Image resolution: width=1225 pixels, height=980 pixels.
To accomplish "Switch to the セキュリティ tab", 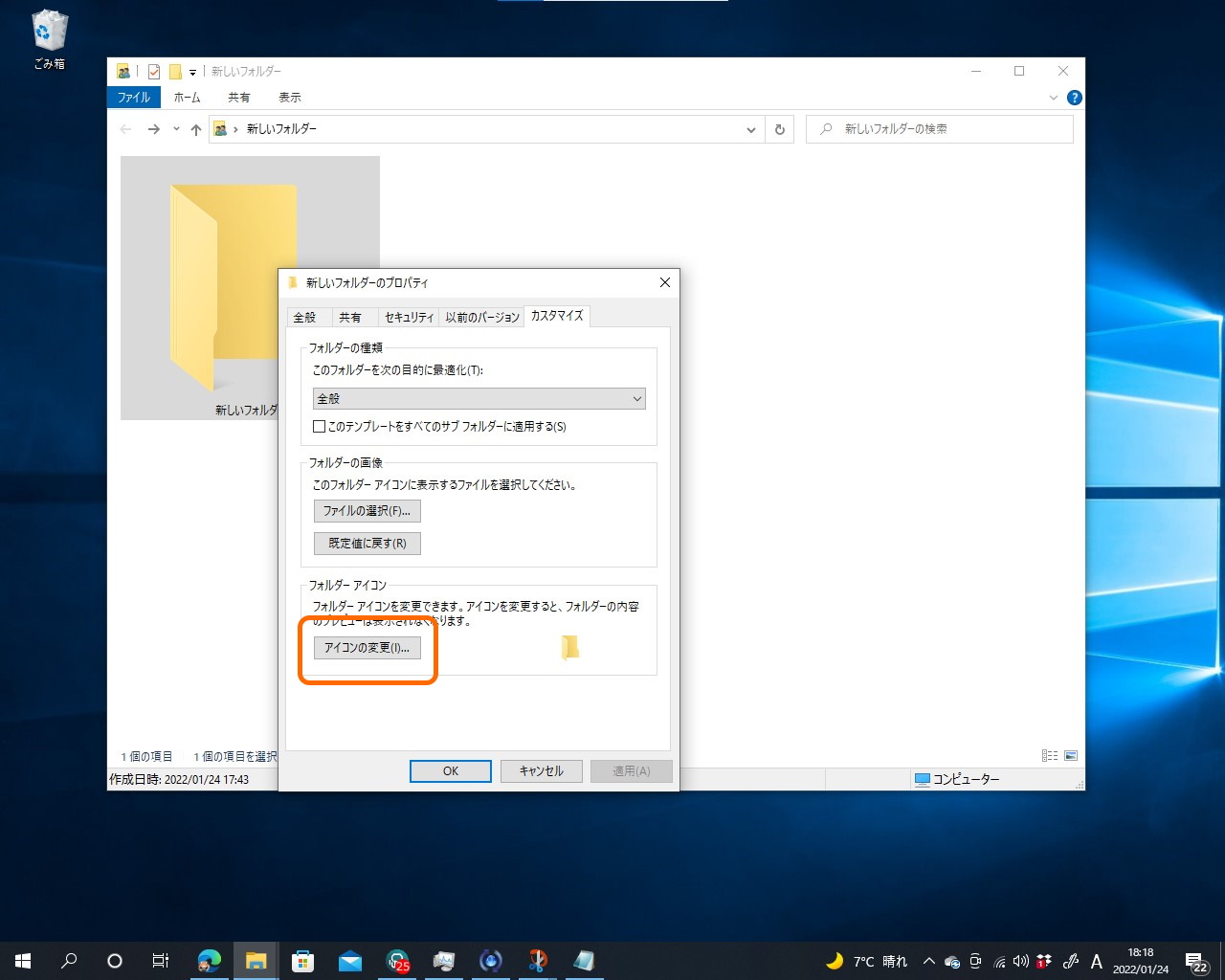I will pyautogui.click(x=410, y=317).
